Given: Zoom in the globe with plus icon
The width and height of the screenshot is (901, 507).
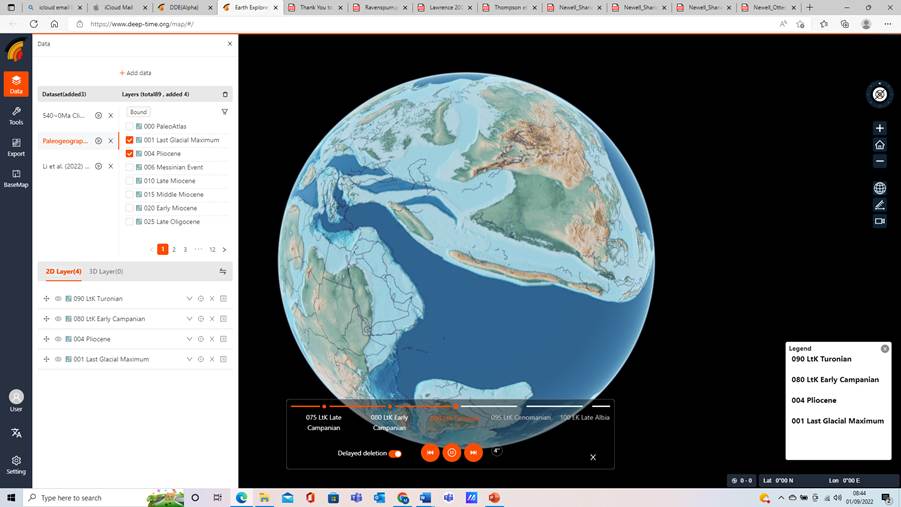Looking at the screenshot, I should tap(879, 128).
